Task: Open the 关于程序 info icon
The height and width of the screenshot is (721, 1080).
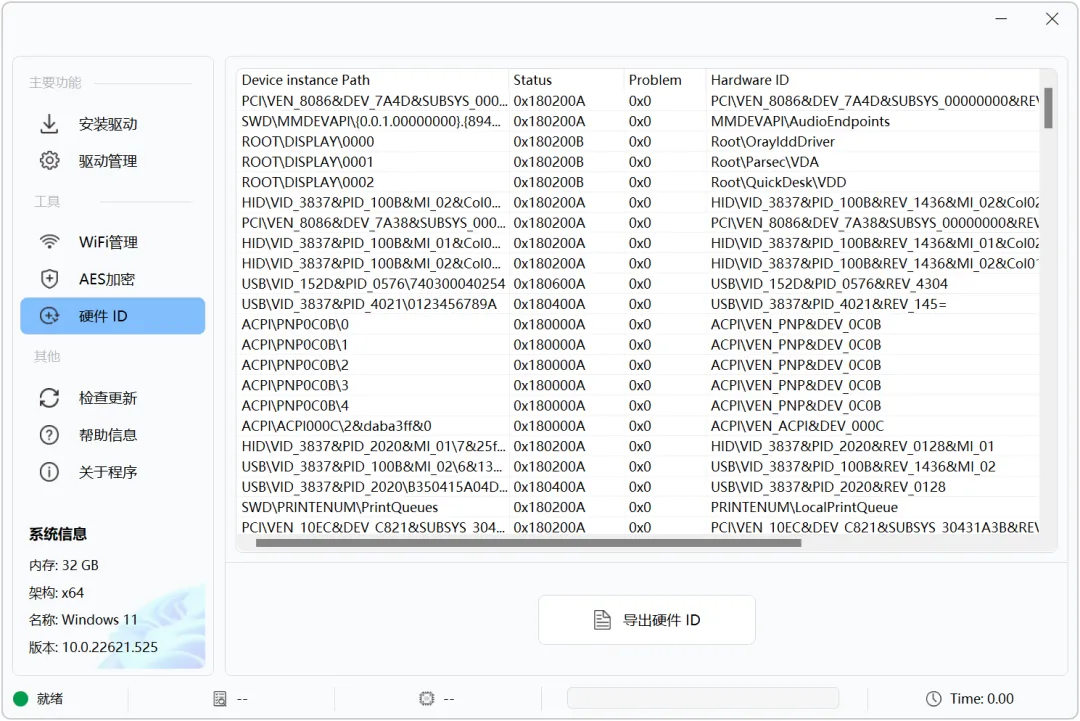Action: (x=49, y=472)
